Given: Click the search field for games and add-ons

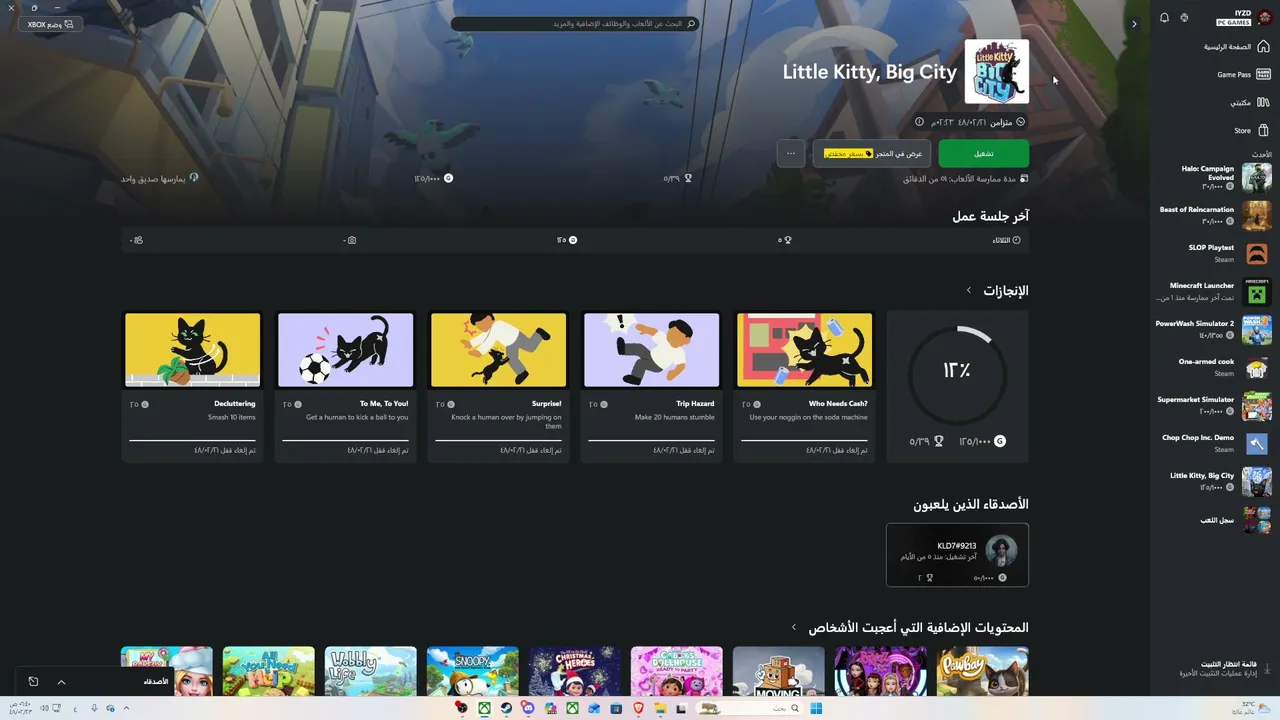Looking at the screenshot, I should coord(575,24).
